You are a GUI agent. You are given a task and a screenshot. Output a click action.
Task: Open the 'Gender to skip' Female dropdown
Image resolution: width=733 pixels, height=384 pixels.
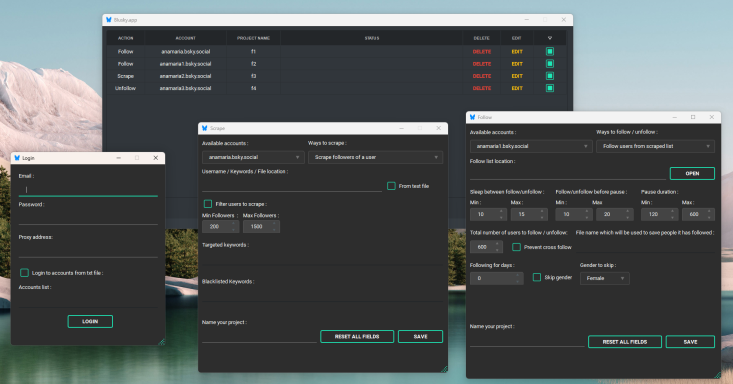point(605,278)
